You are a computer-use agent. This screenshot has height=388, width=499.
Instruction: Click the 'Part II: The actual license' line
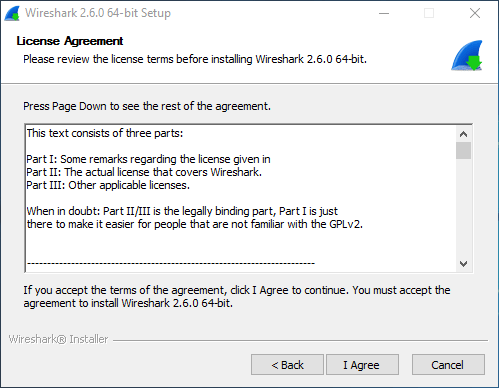pyautogui.click(x=144, y=172)
